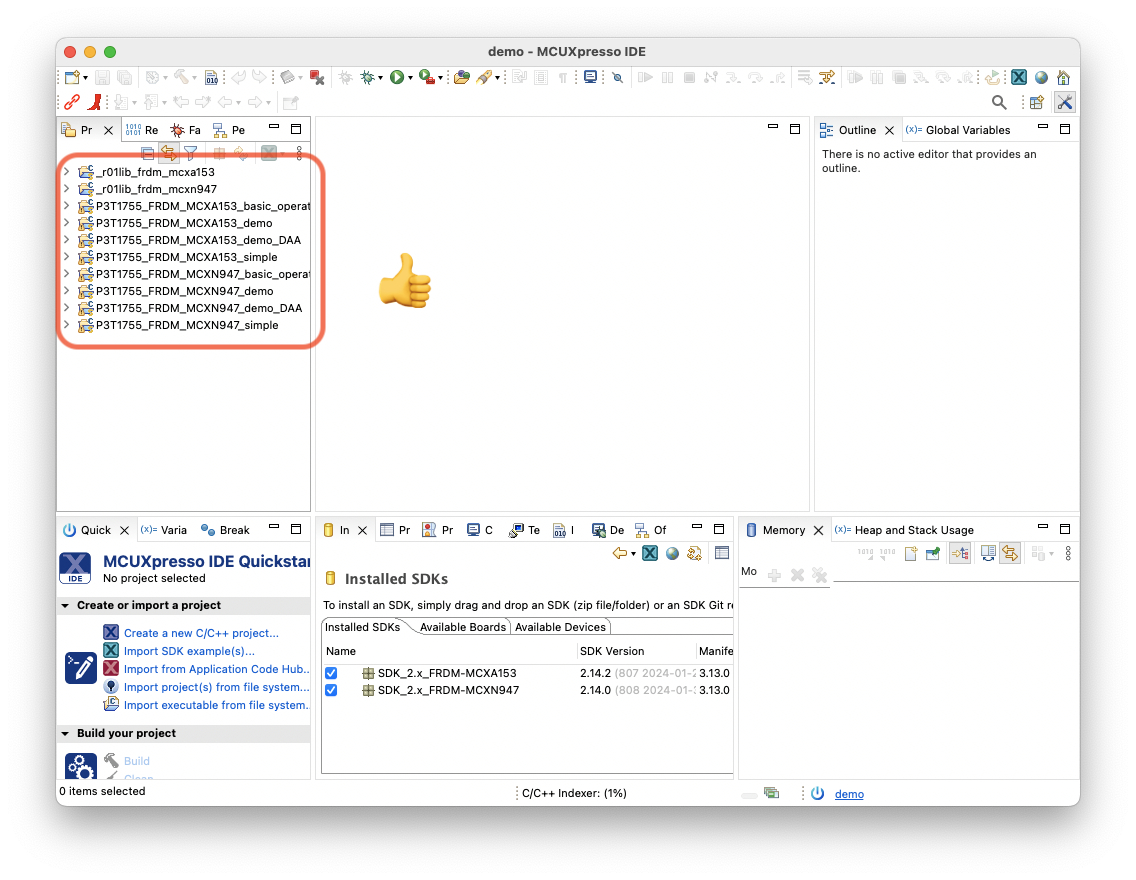
Task: Click the red boot debug-probe icon
Action: click(x=95, y=102)
